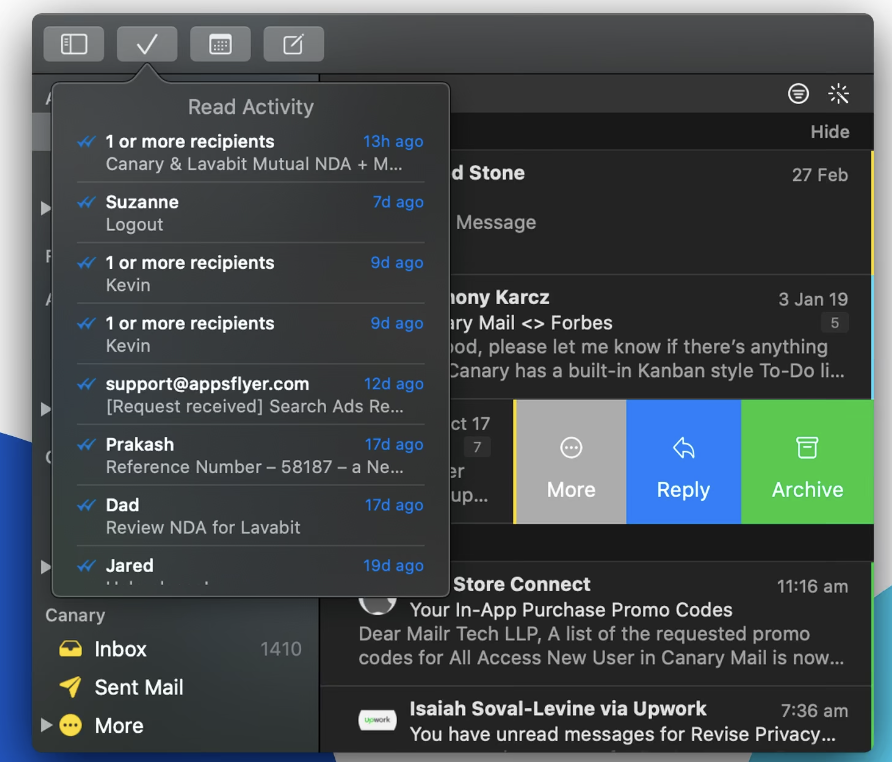Open the Read Activity checkmark button
Image resolution: width=892 pixels, height=762 pixels.
pos(147,44)
